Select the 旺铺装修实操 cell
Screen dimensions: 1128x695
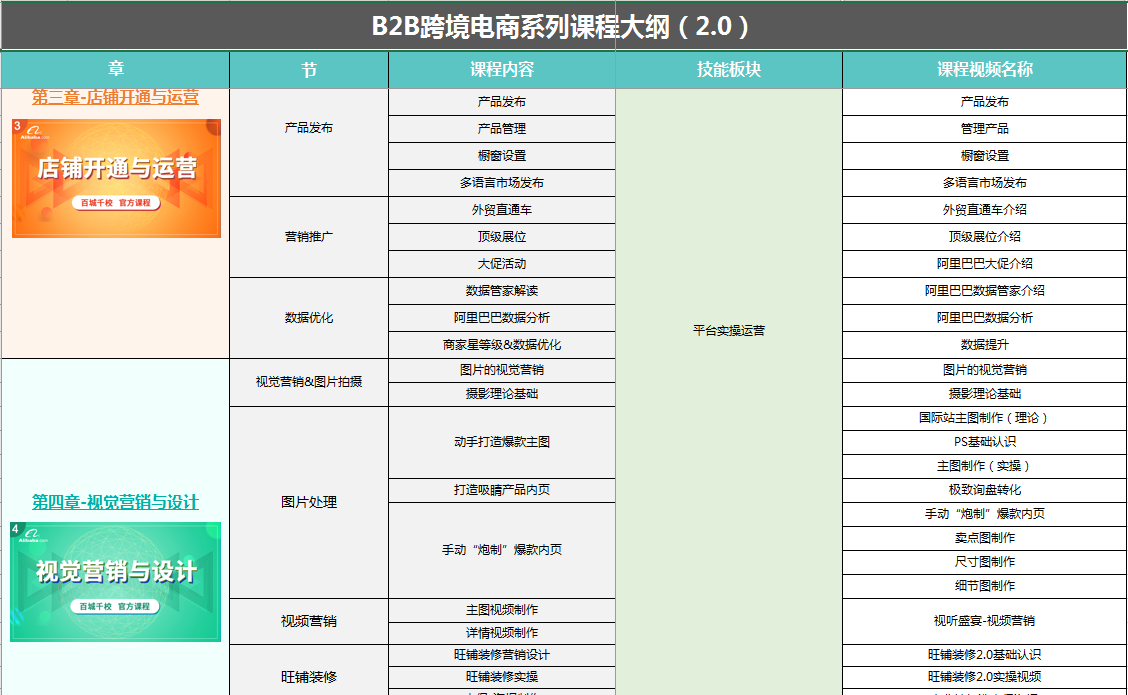[502, 677]
